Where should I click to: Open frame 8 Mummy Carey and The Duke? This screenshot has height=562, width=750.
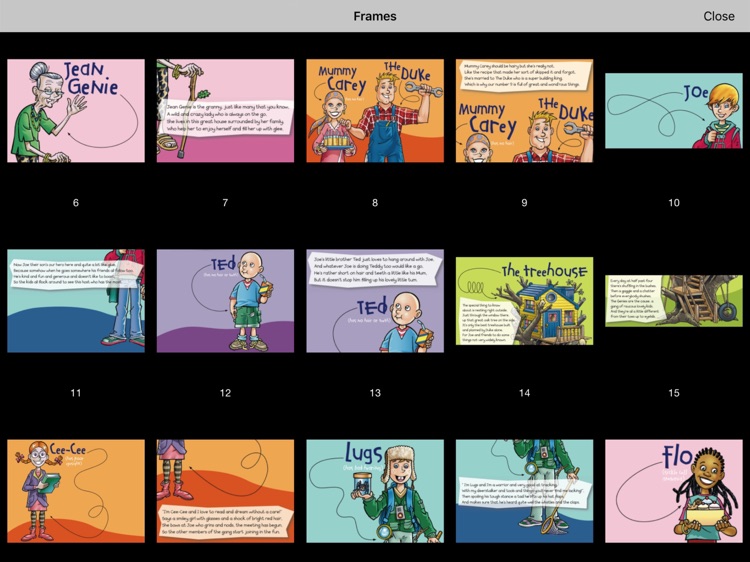[375, 110]
